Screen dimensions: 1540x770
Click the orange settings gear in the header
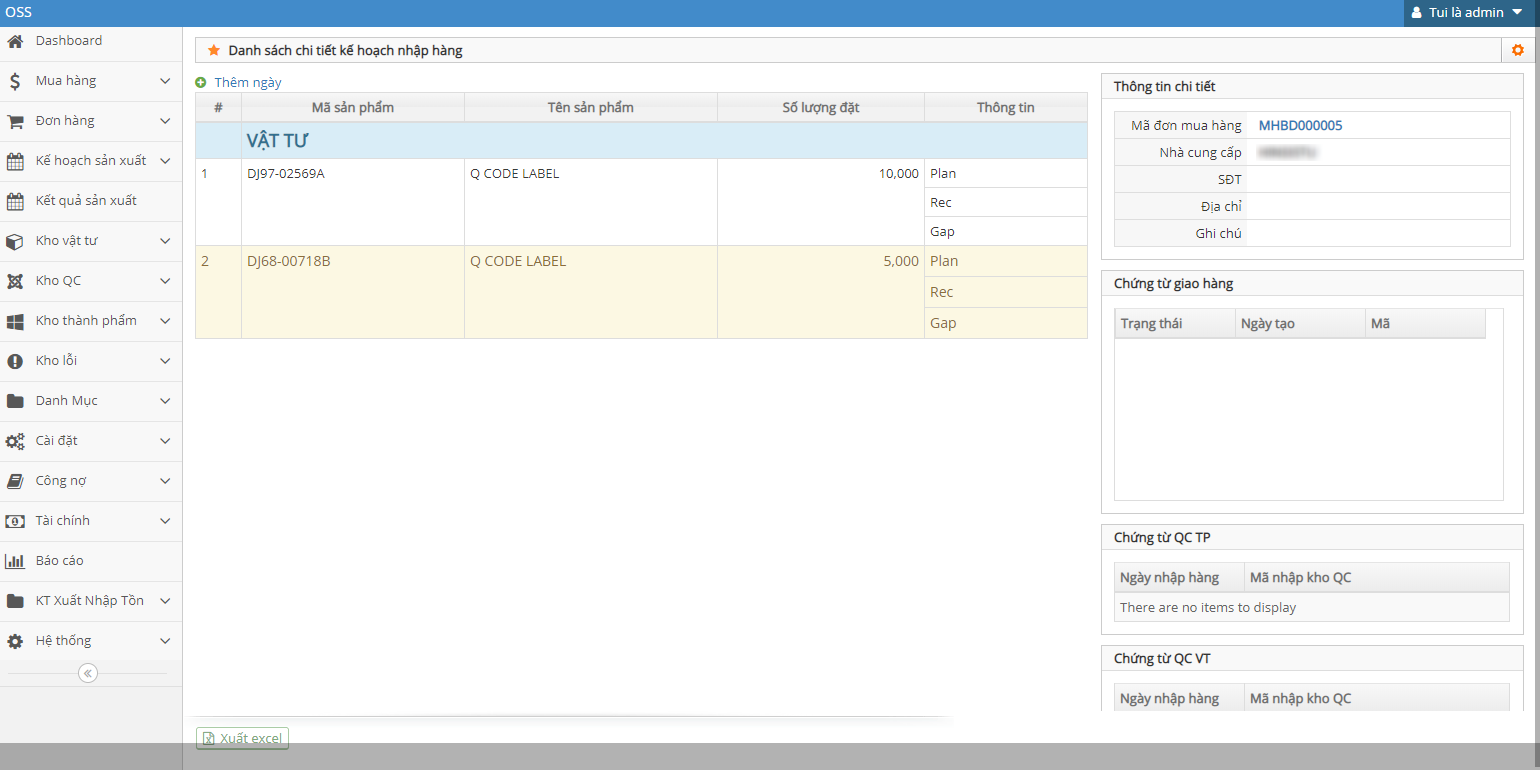(1518, 50)
